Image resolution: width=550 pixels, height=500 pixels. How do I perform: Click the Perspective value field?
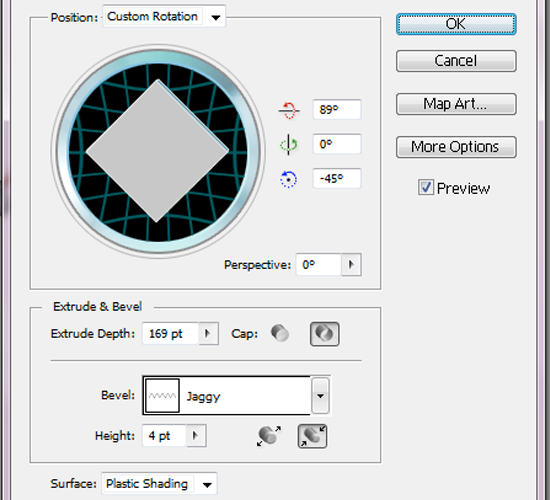pyautogui.click(x=318, y=265)
